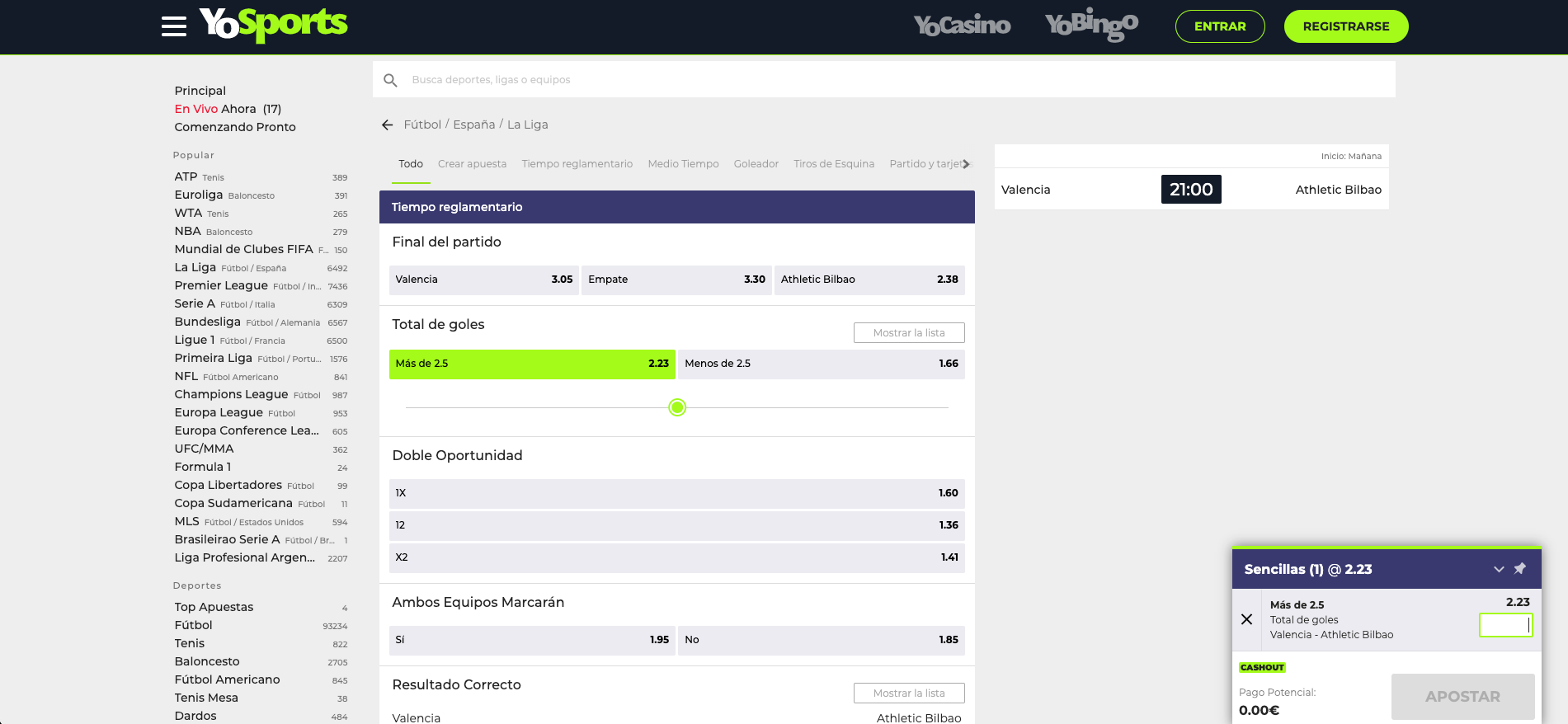1568x724 pixels.
Task: Open WTA Tenis in sidebar
Action: pyautogui.click(x=261, y=213)
